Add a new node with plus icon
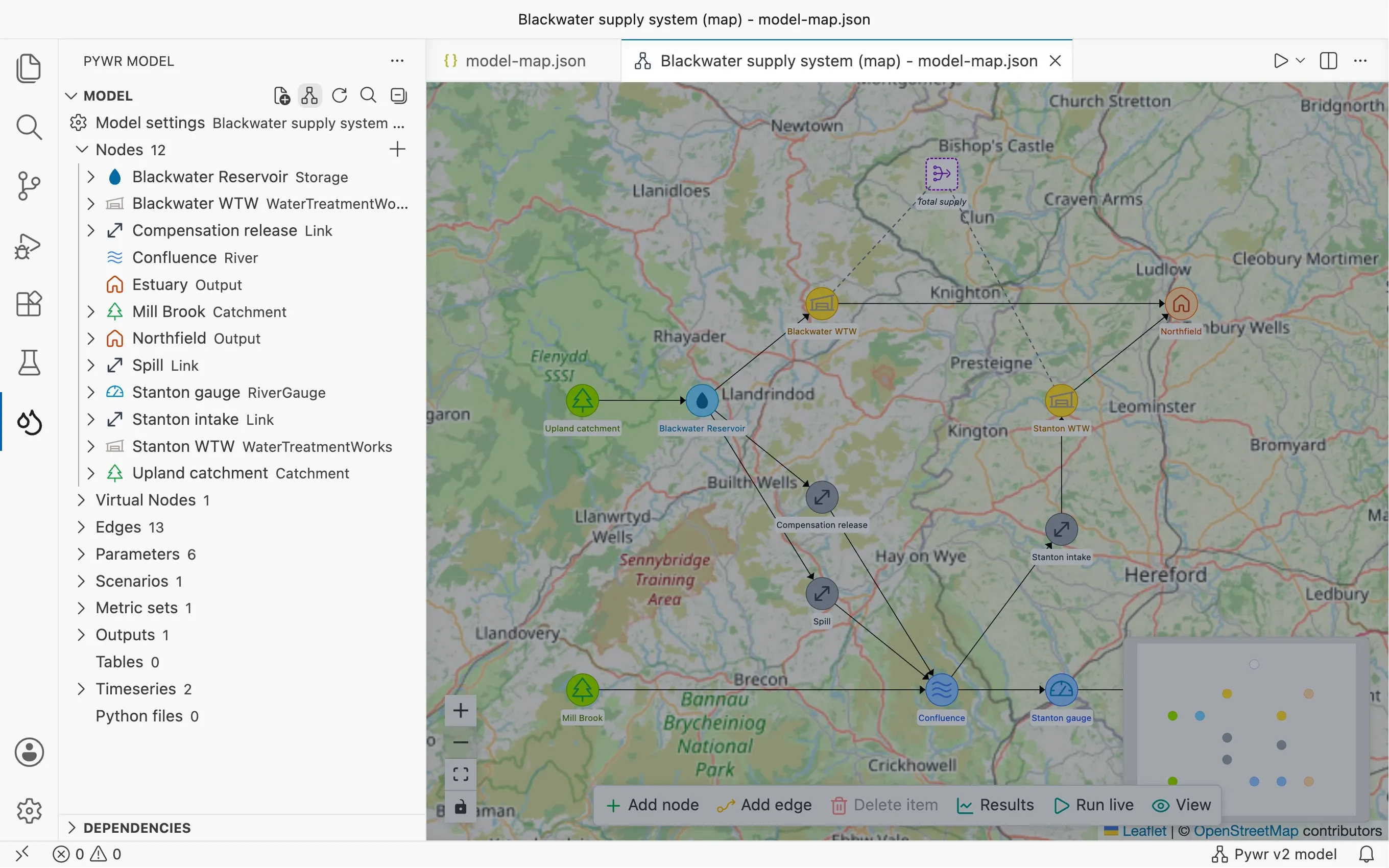The width and height of the screenshot is (1389, 868). coord(397,149)
